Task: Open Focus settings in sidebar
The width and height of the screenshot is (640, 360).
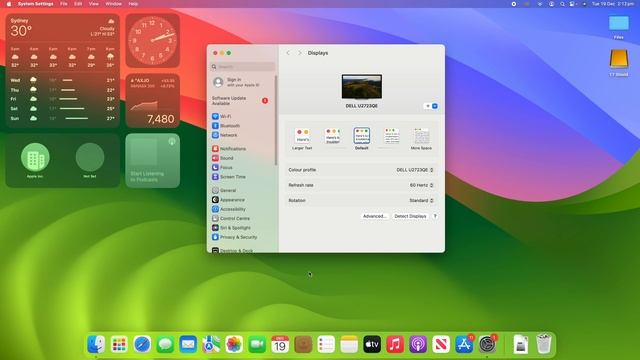Action: coord(222,167)
